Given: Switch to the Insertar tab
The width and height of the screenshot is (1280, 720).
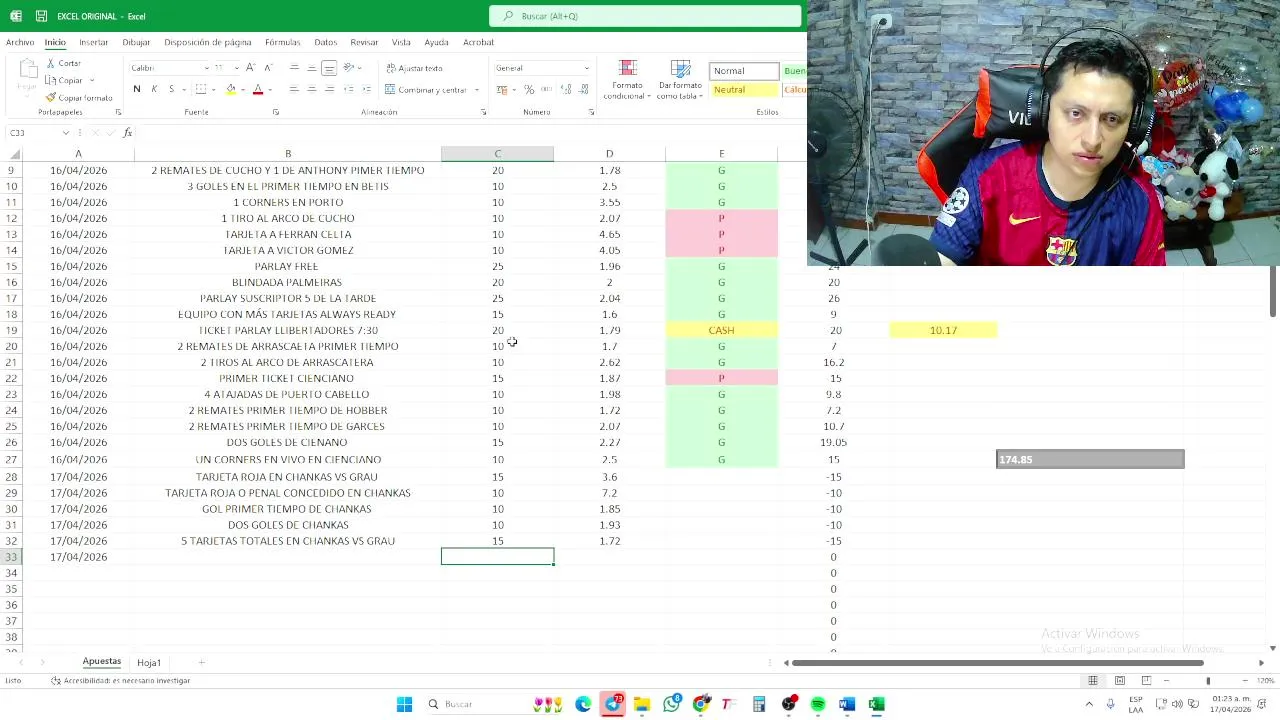Looking at the screenshot, I should point(94,42).
